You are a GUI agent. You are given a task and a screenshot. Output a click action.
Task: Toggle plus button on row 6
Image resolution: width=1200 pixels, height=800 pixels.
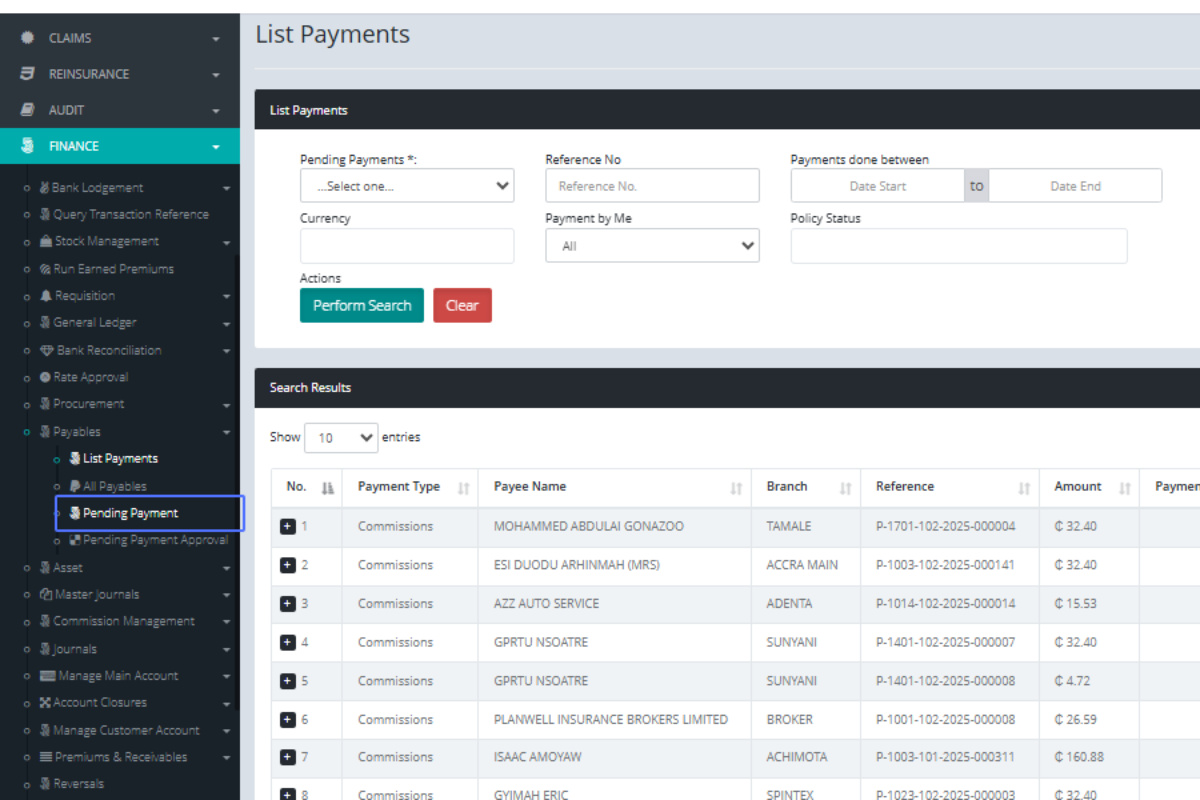pos(288,720)
